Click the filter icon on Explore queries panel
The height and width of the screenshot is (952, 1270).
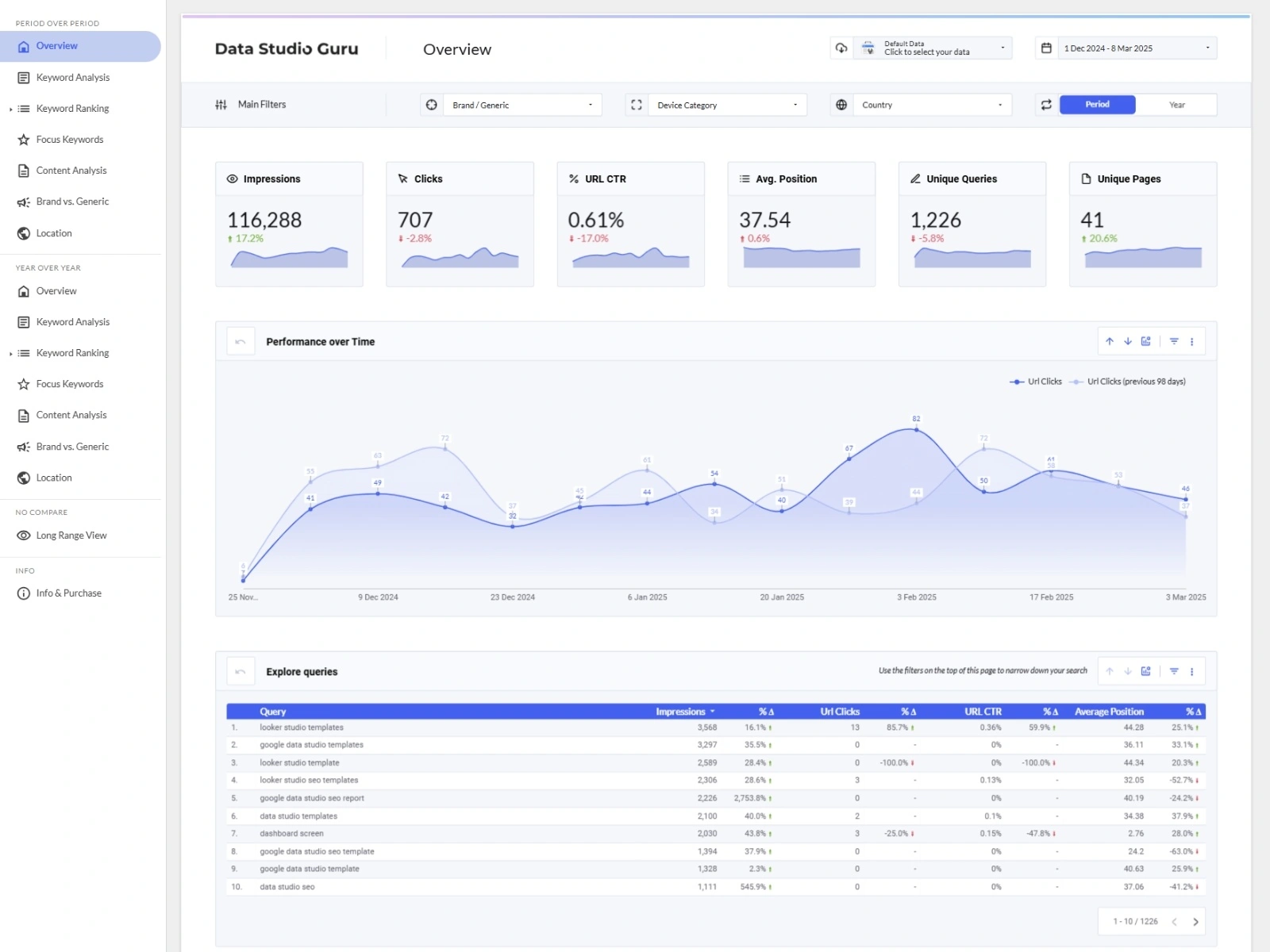click(x=1175, y=670)
